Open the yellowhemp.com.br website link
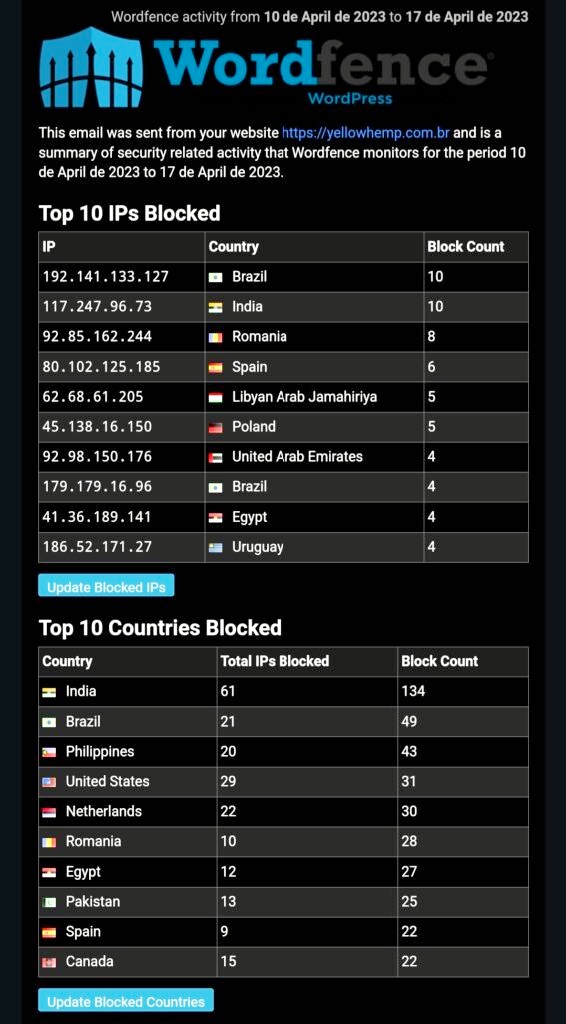This screenshot has width=566, height=1024. 366,133
